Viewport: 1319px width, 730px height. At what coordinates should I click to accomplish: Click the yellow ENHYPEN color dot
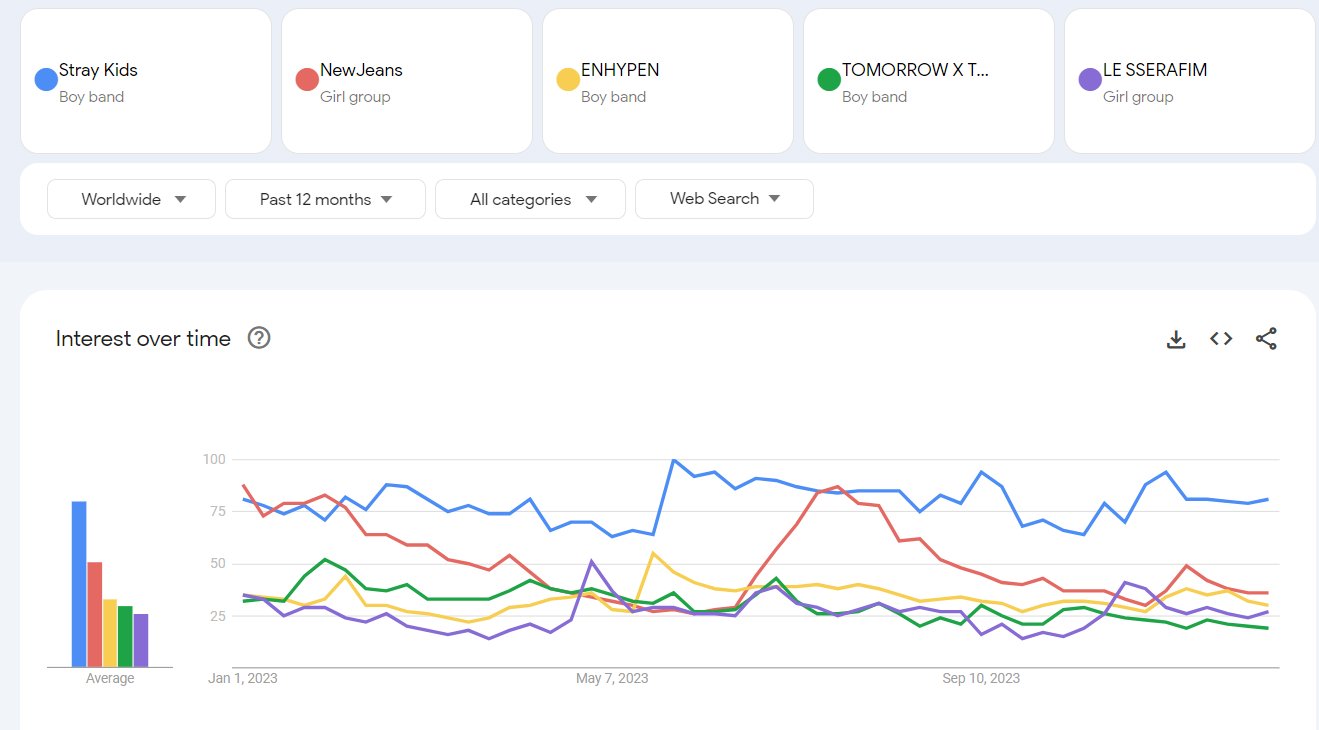(x=568, y=79)
